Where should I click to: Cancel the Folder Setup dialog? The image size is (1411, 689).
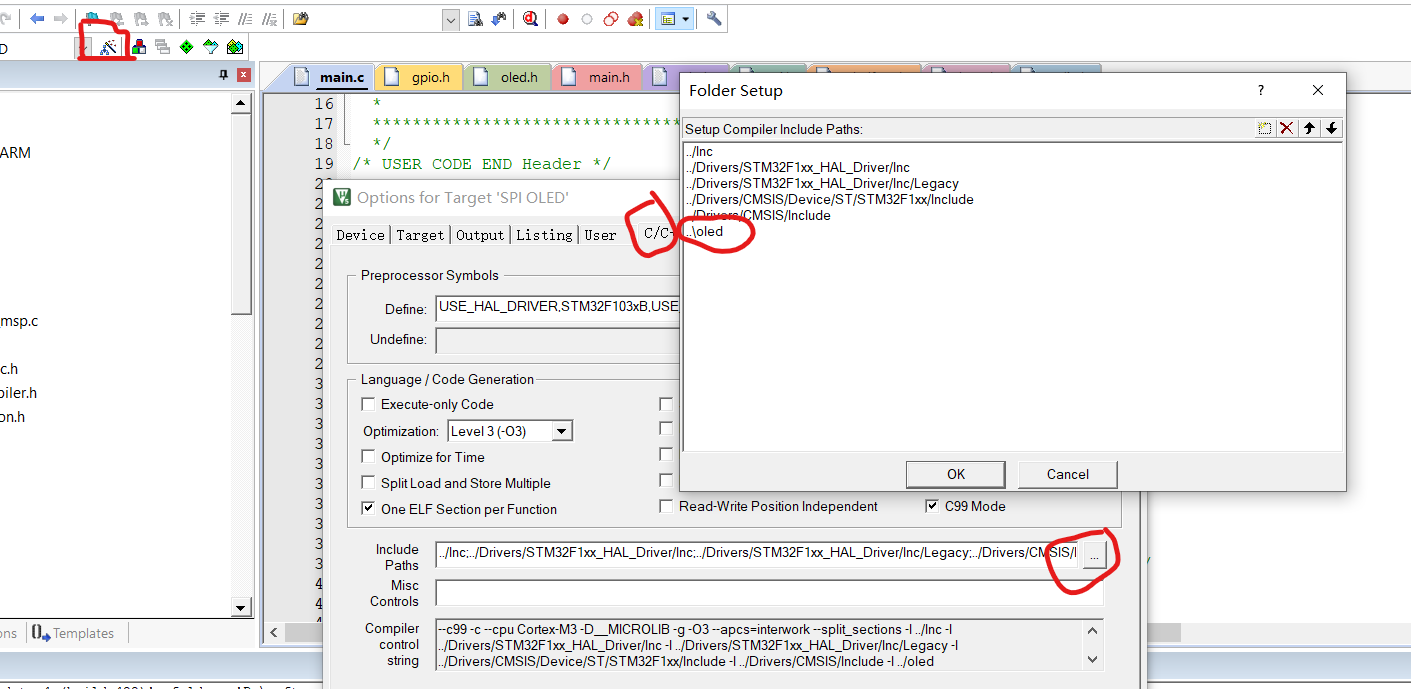1067,474
